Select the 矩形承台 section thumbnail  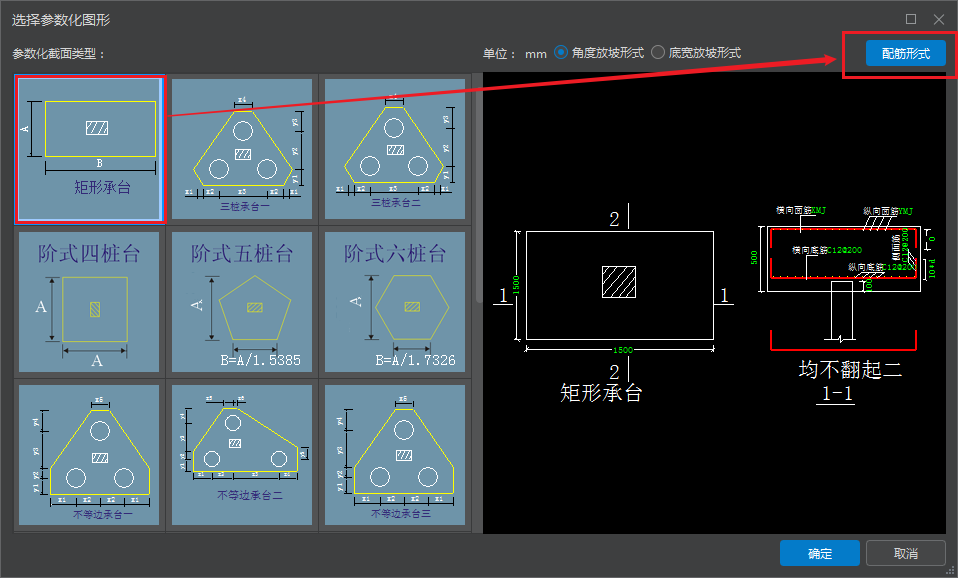tap(89, 149)
